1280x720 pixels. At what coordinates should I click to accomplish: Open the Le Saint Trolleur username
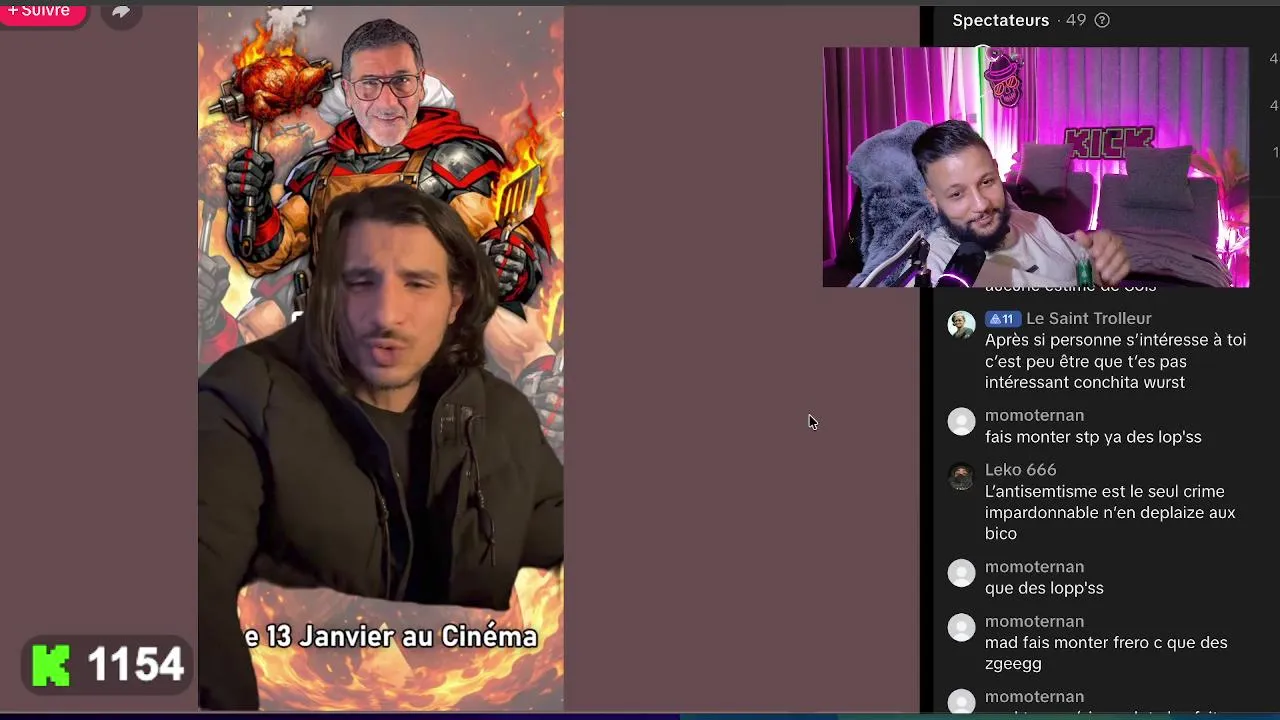pyautogui.click(x=1088, y=318)
